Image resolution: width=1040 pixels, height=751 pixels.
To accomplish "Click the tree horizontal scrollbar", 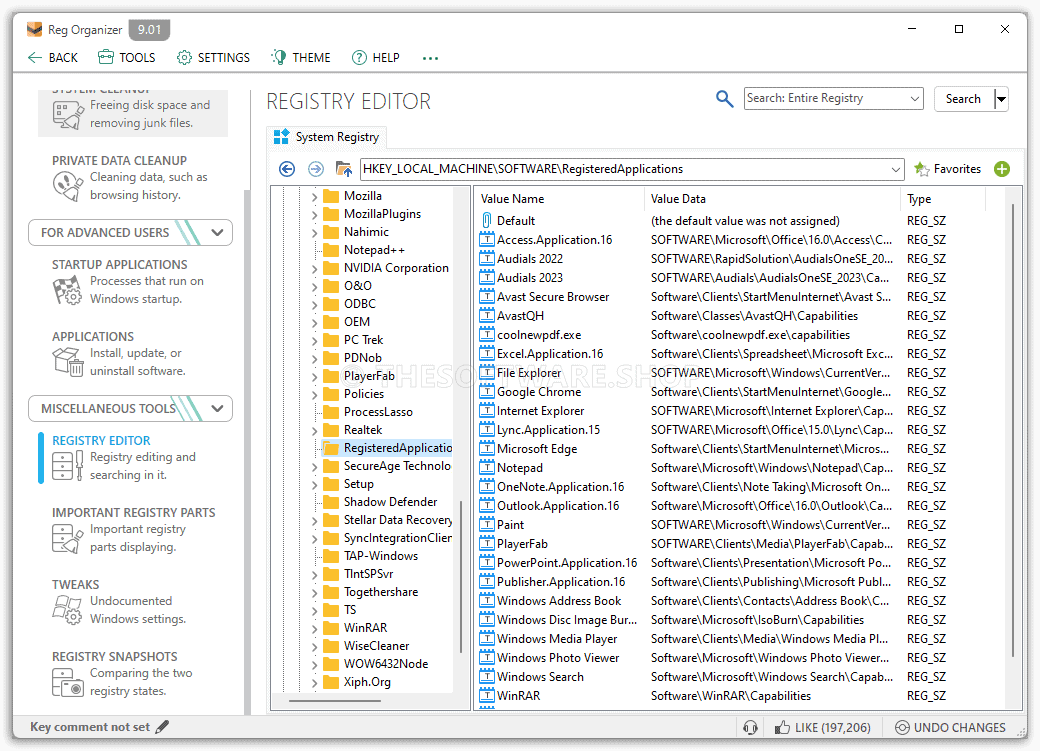I will click(x=335, y=701).
